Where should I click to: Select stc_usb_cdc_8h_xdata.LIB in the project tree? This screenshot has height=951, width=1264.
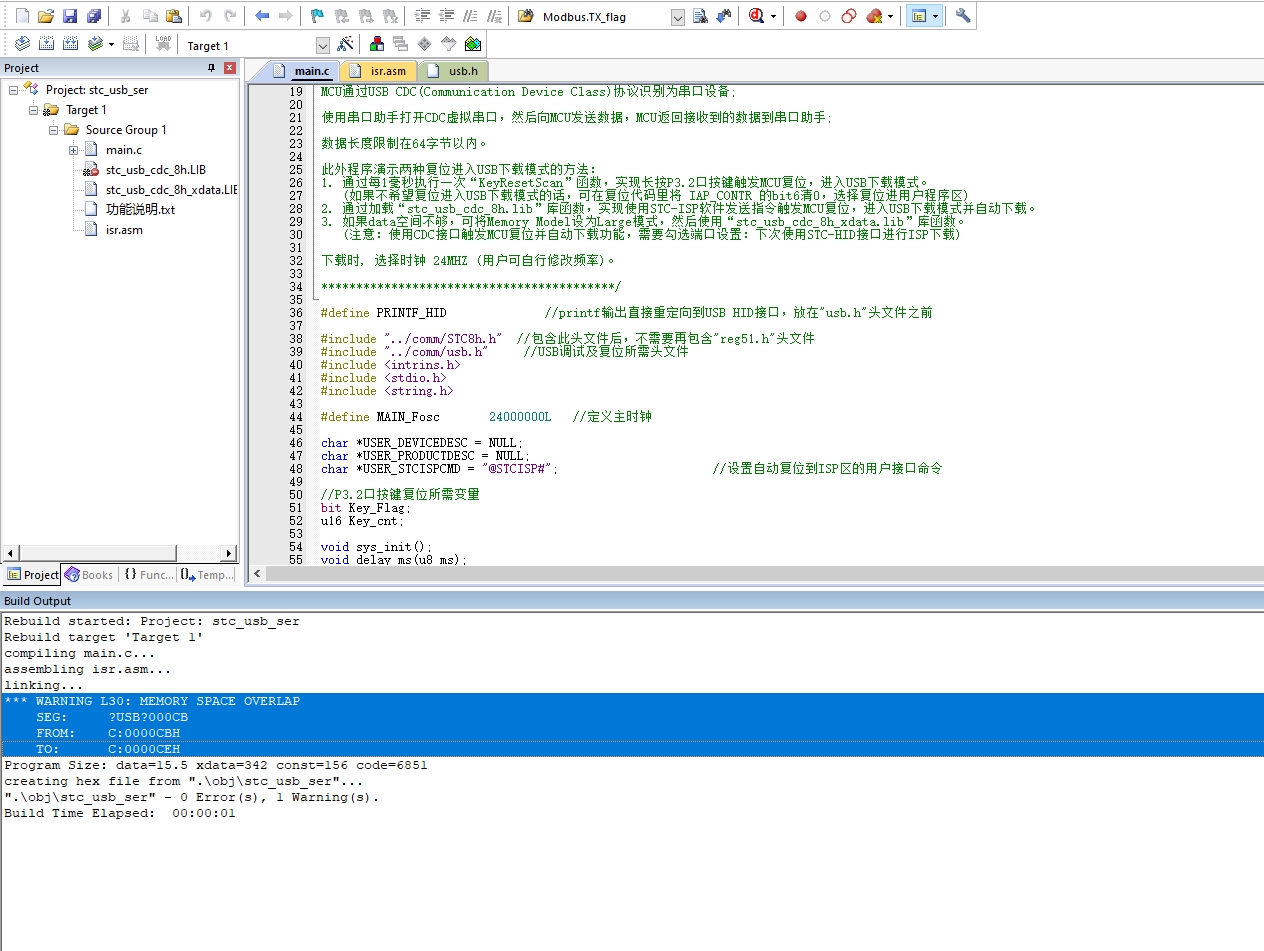click(171, 190)
